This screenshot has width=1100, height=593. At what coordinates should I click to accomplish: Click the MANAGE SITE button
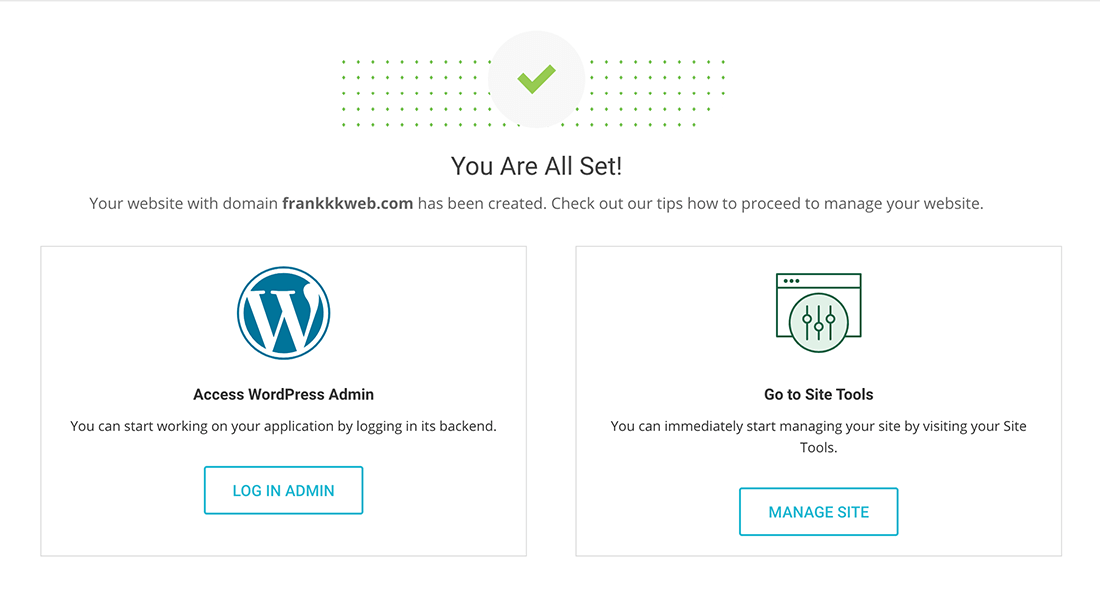819,512
